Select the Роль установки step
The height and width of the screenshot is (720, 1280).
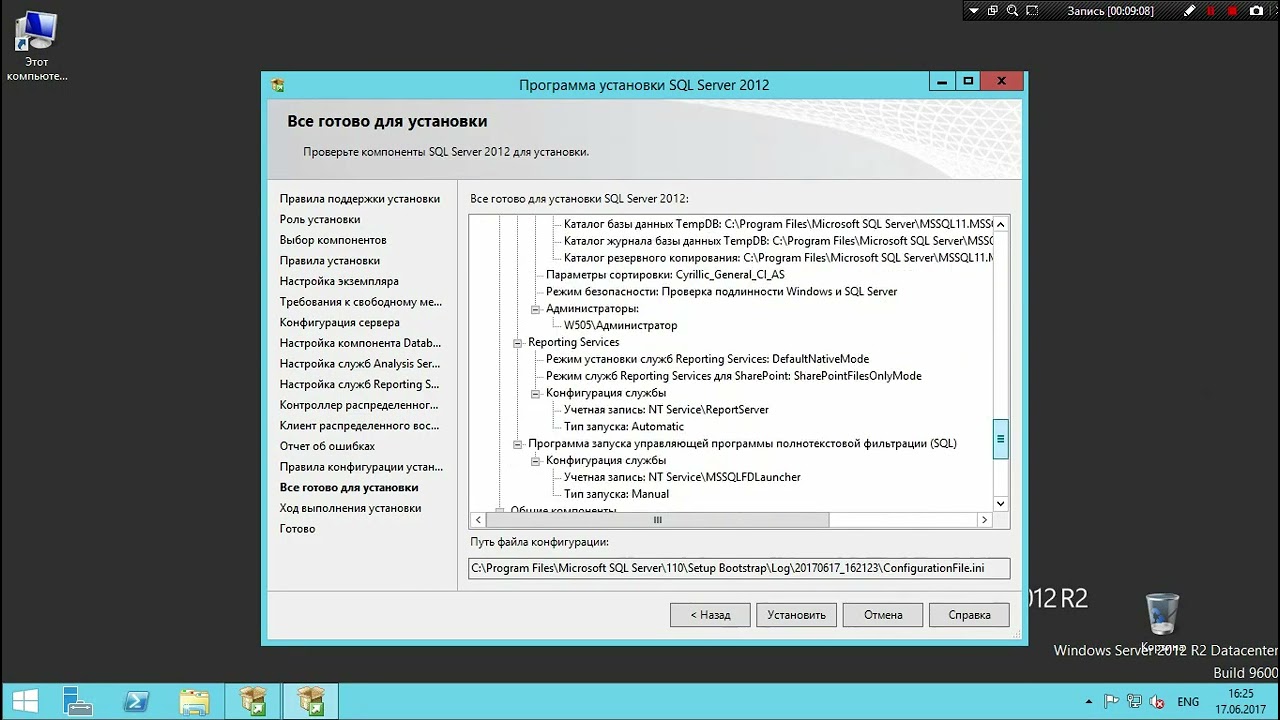click(x=320, y=219)
